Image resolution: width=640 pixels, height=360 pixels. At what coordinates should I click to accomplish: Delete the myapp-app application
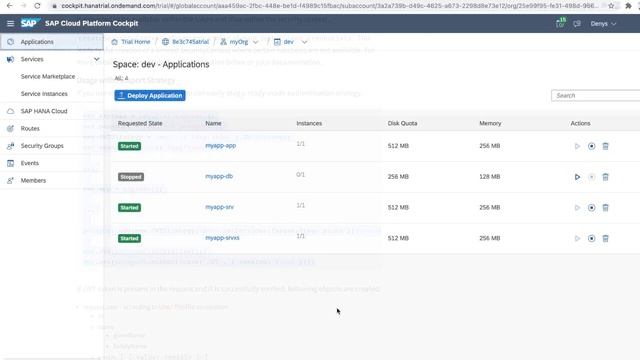[605, 146]
